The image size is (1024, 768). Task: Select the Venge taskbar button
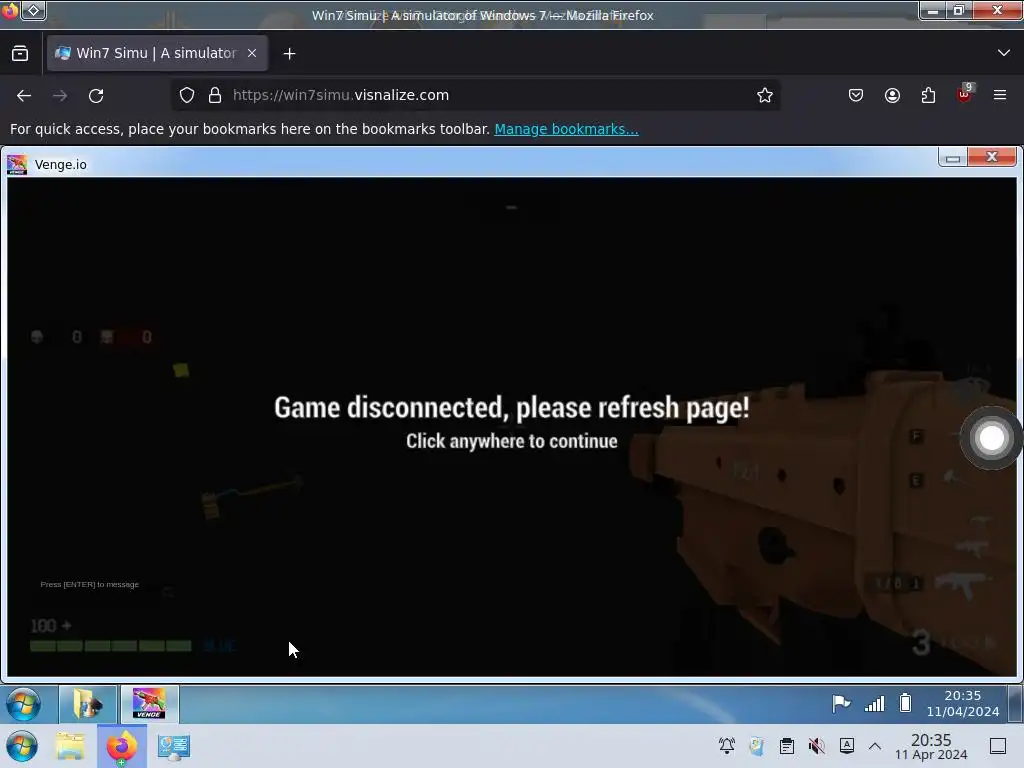pos(150,705)
